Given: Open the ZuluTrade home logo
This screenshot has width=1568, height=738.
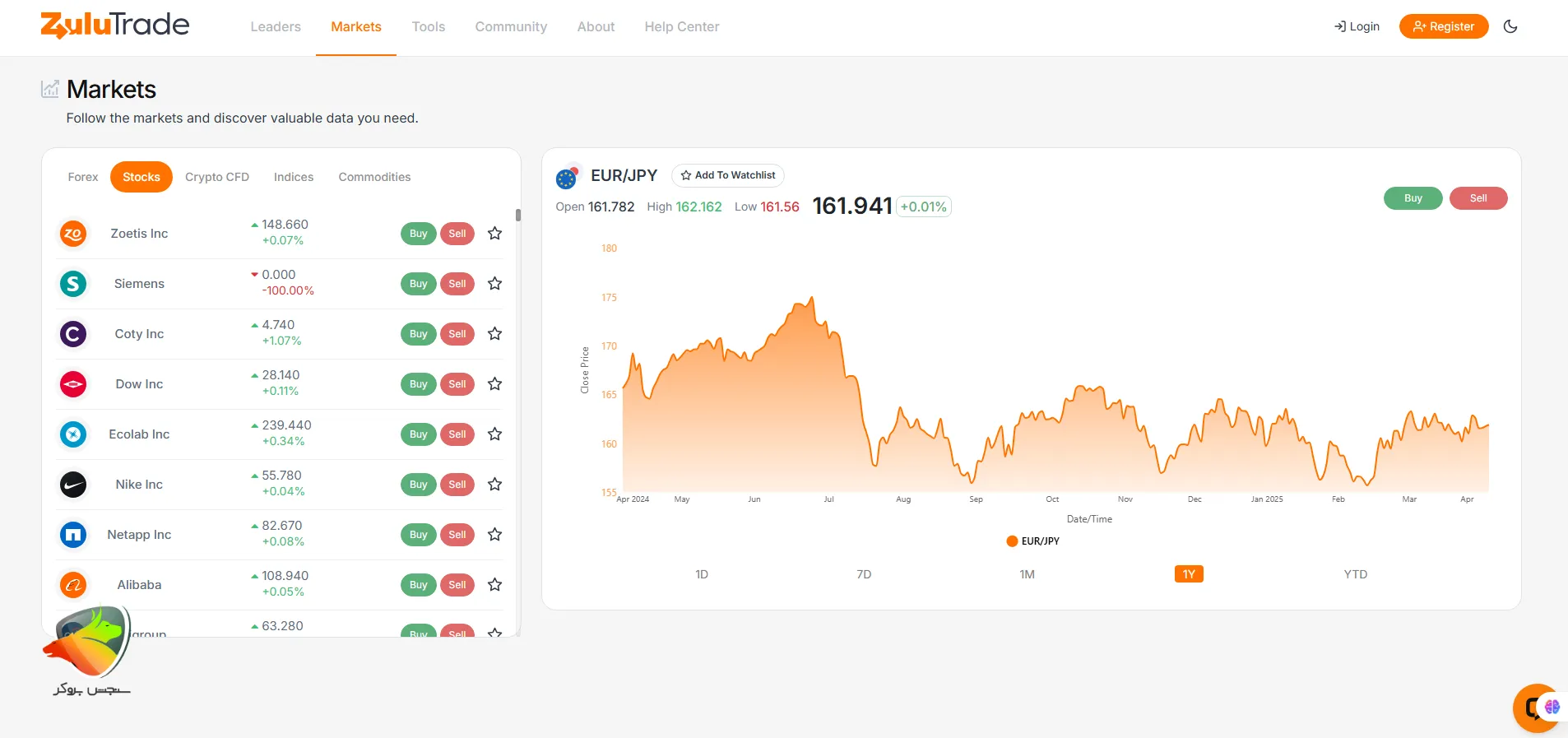Looking at the screenshot, I should [115, 26].
